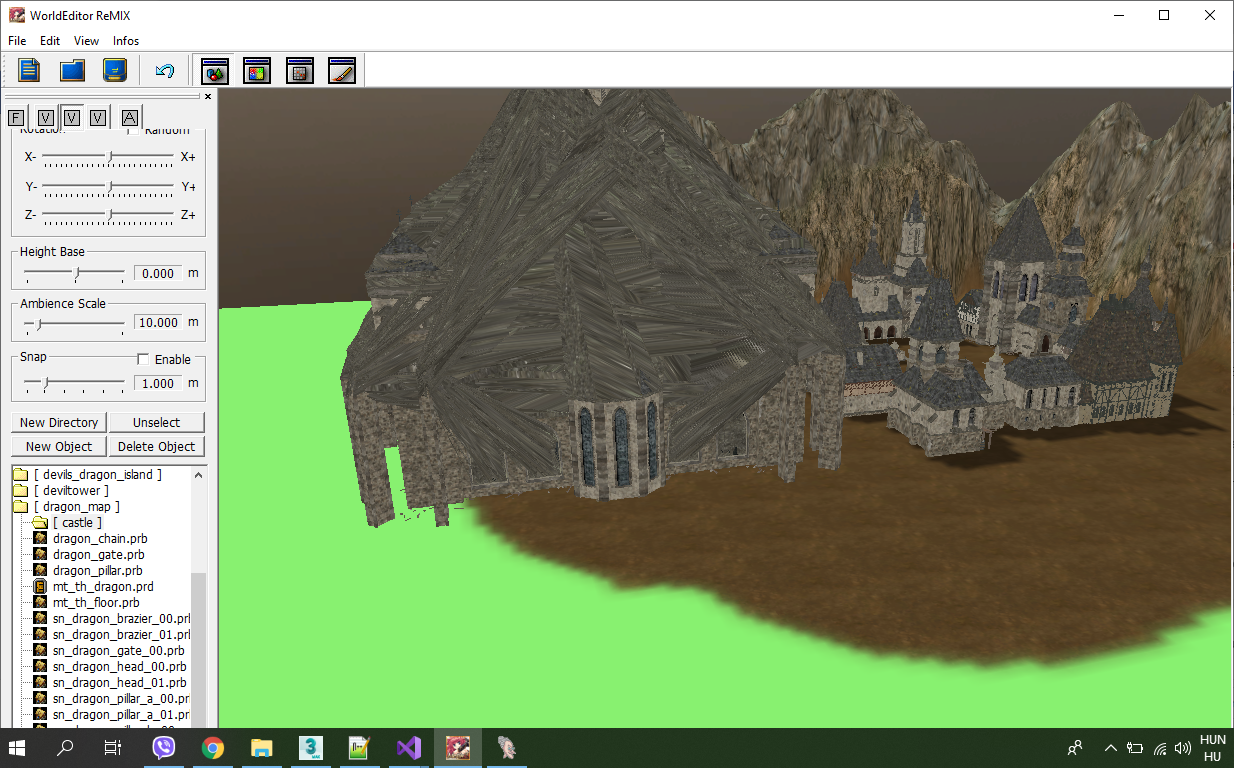Click the new document toolbar icon
This screenshot has height=768, width=1234.
pyautogui.click(x=29, y=70)
